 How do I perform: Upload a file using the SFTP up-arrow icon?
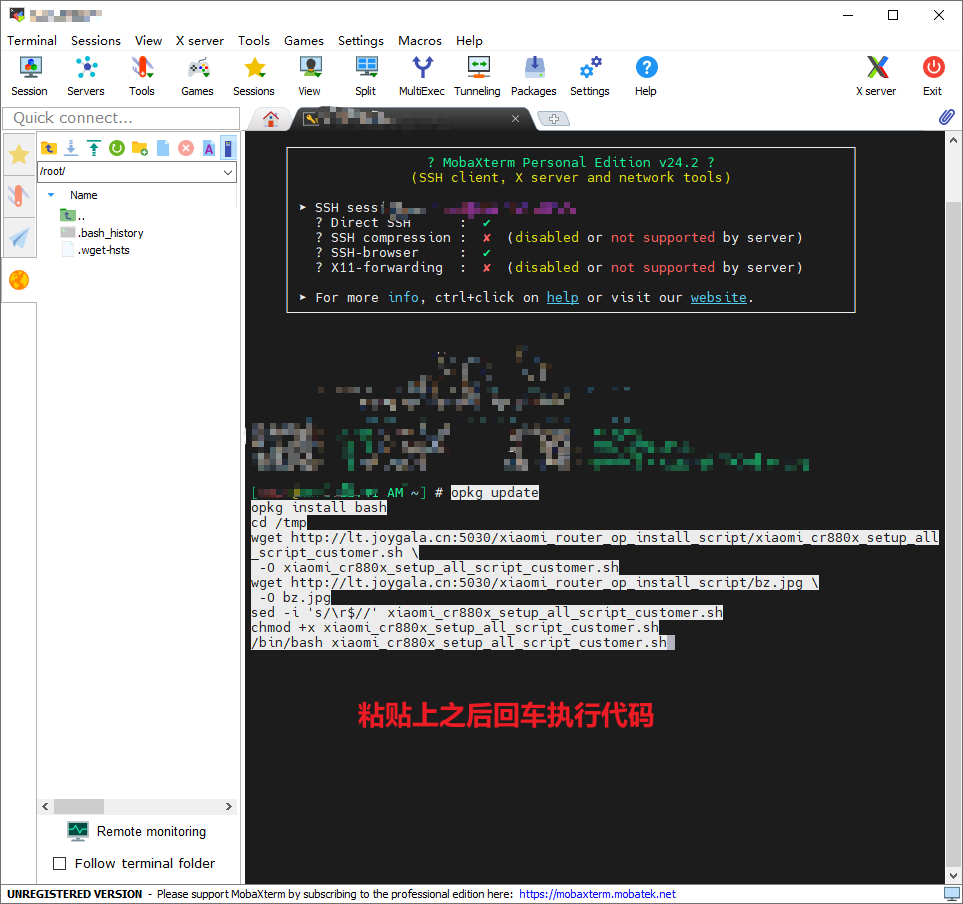point(94,148)
